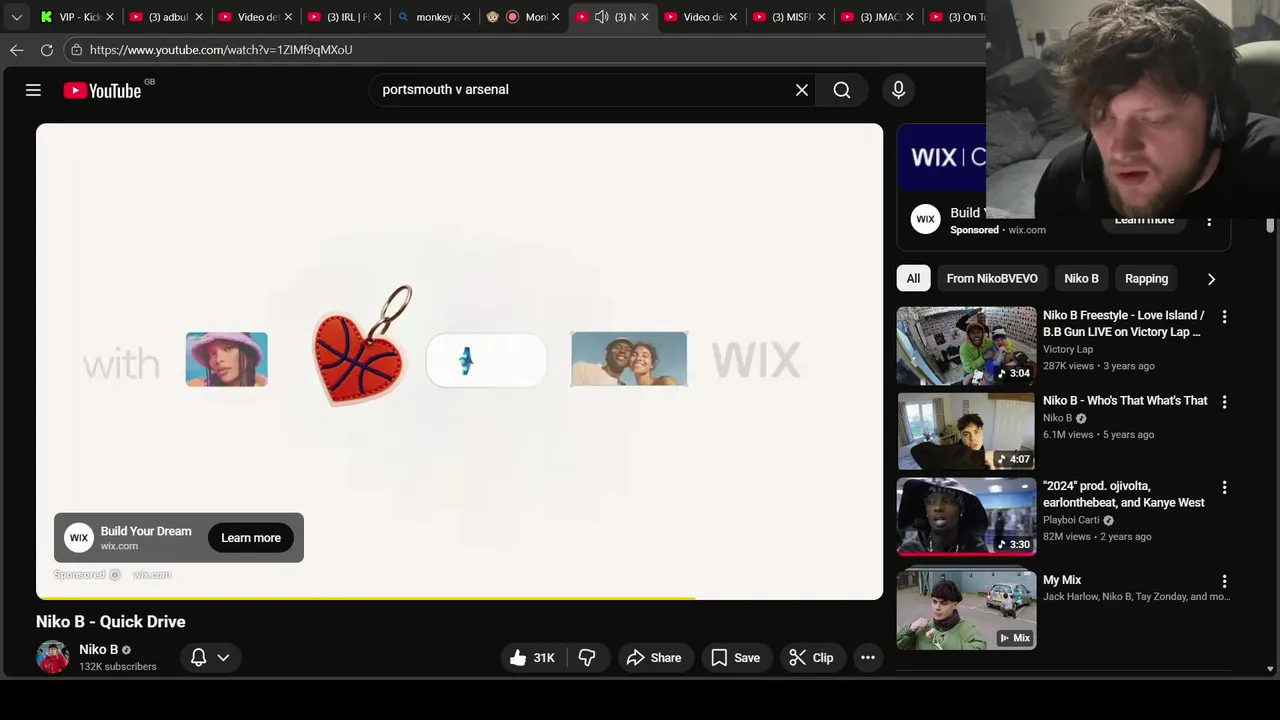Screen dimensions: 1280x720
Task: Mute audio icon on playing tab
Action: coord(602,17)
